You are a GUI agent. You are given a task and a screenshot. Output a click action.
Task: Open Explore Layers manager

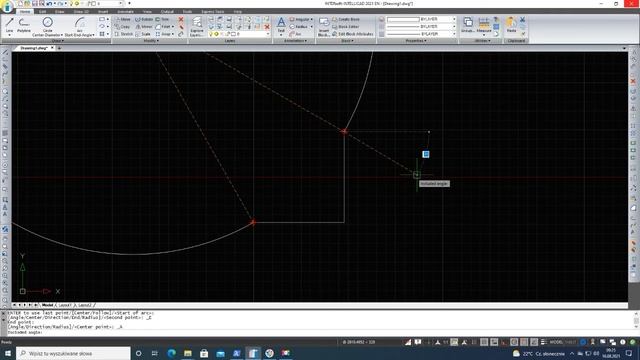point(197,27)
